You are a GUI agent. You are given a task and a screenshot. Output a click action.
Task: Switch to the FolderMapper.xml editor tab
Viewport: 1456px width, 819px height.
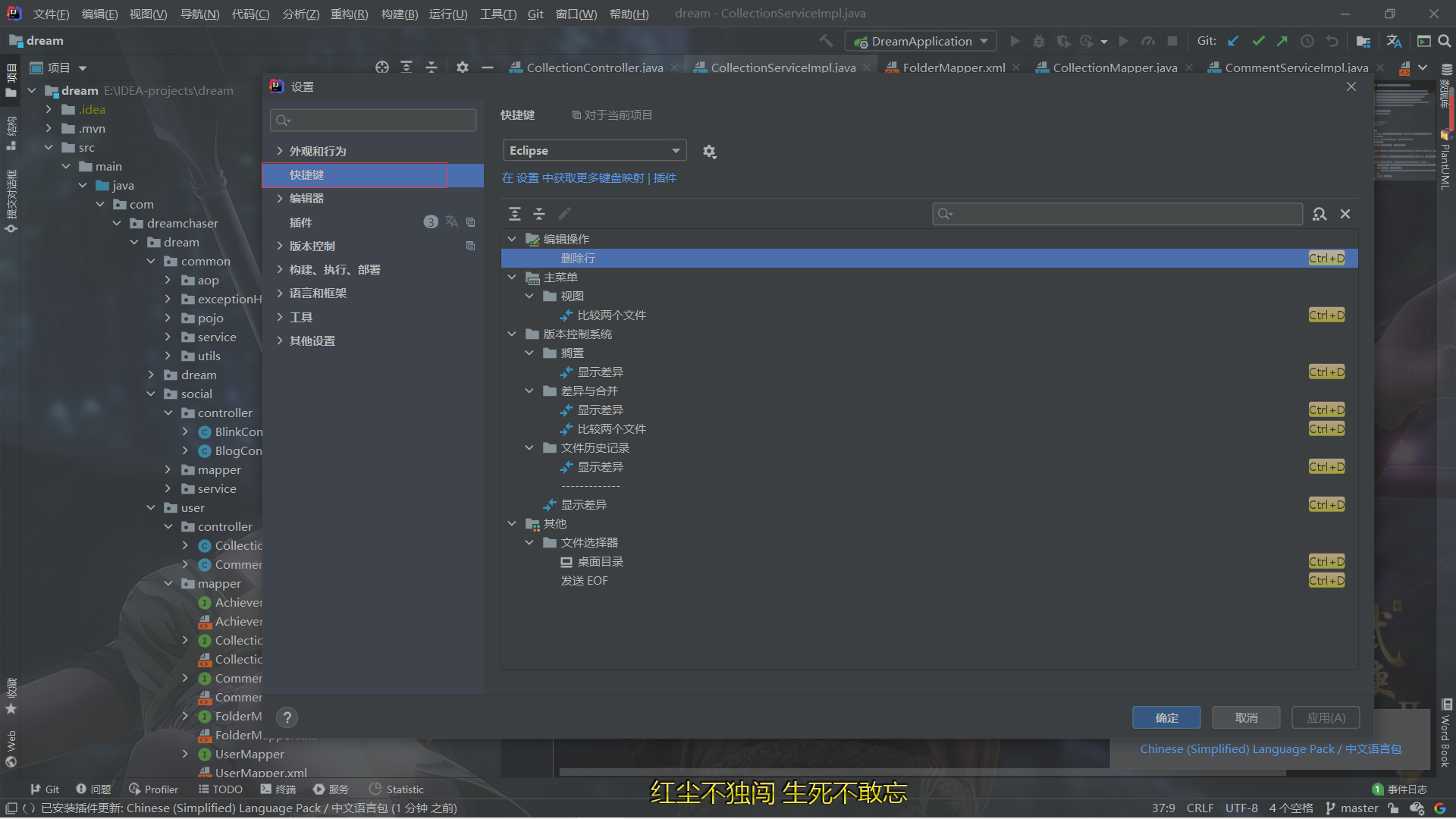(953, 67)
